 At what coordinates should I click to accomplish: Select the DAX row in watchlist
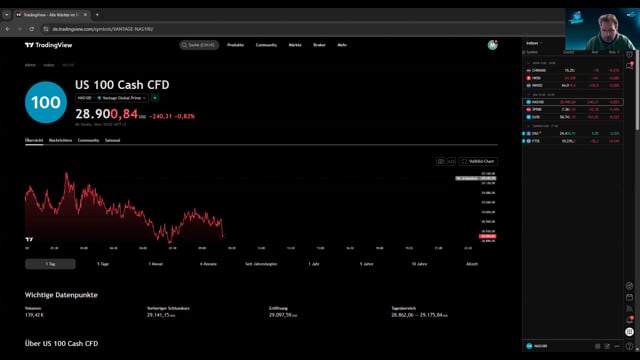[x=573, y=133]
